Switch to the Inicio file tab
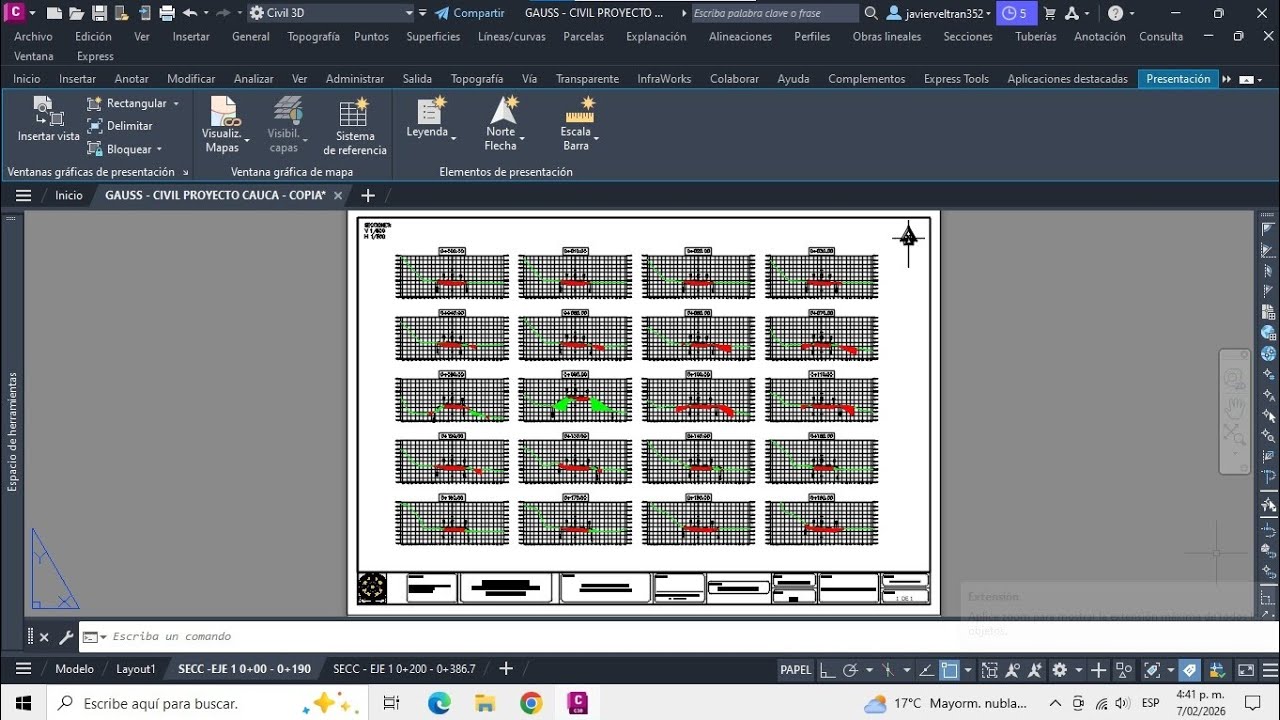Image resolution: width=1280 pixels, height=720 pixels. coord(69,196)
